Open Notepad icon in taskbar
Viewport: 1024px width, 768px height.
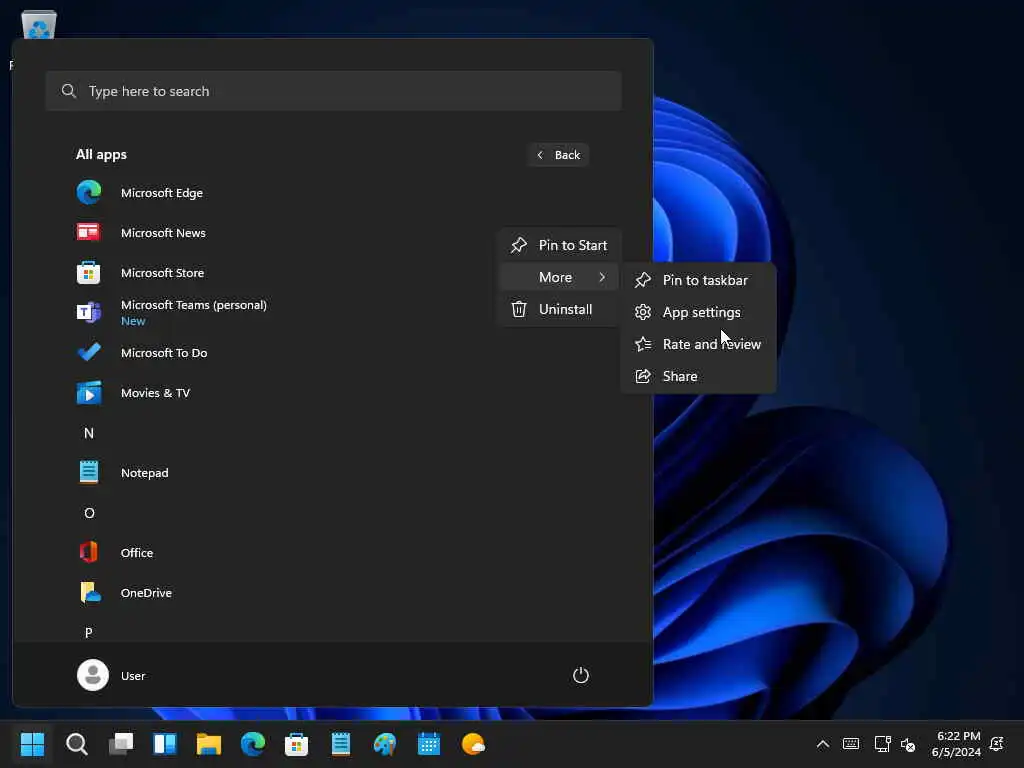click(341, 744)
